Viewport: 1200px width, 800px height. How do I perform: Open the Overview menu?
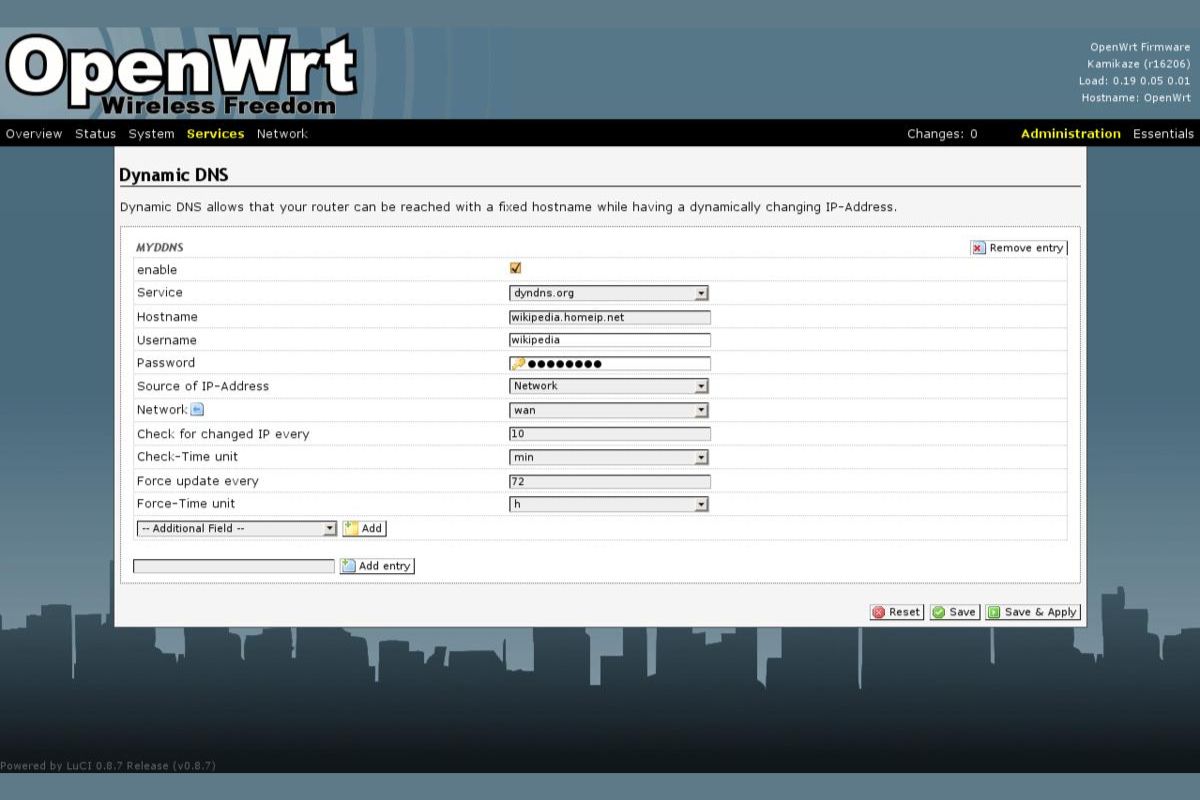pyautogui.click(x=34, y=133)
